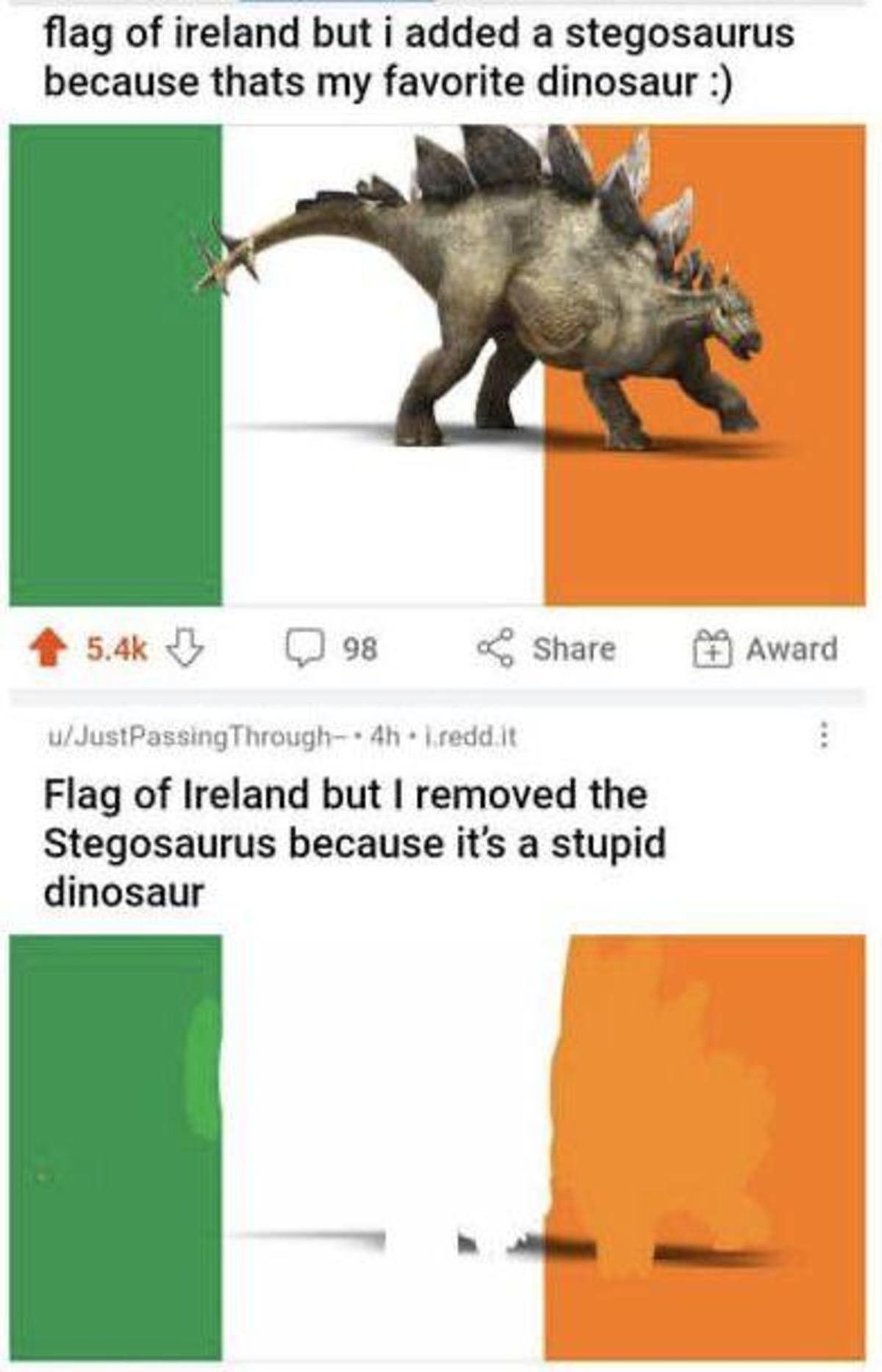
Task: Open the flag image with stegosaurus
Action: 437,365
